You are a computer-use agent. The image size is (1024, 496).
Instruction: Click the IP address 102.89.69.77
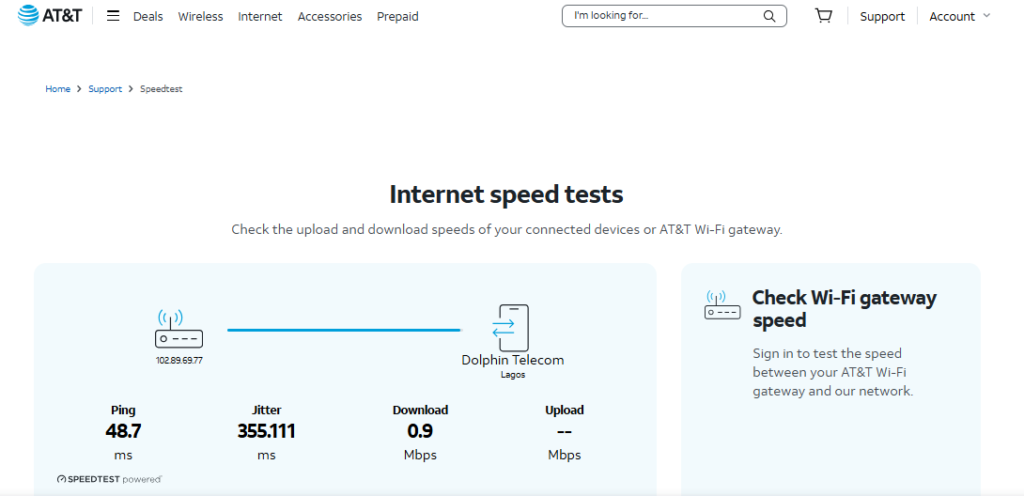[179, 360]
